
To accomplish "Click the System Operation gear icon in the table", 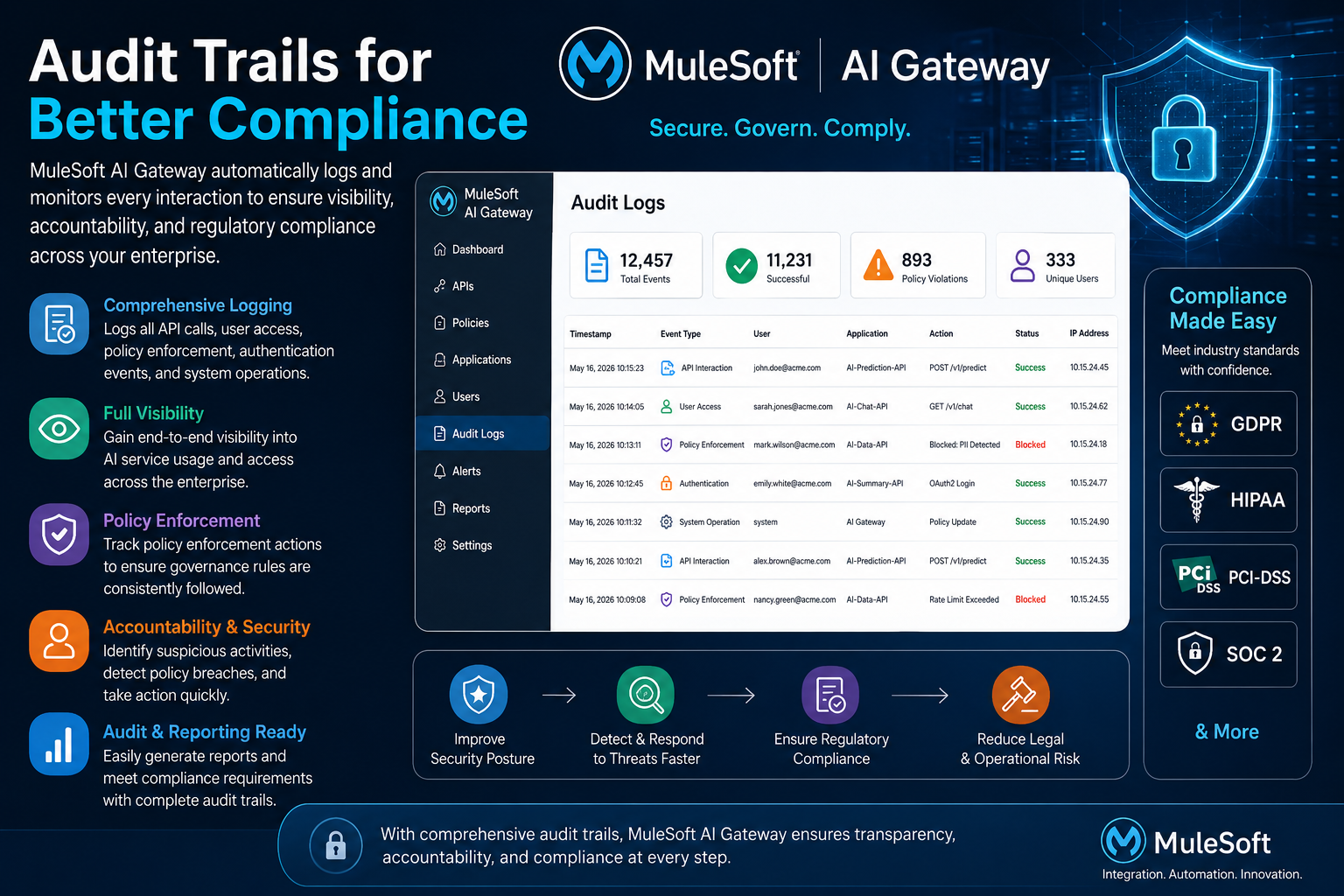I will pyautogui.click(x=667, y=521).
